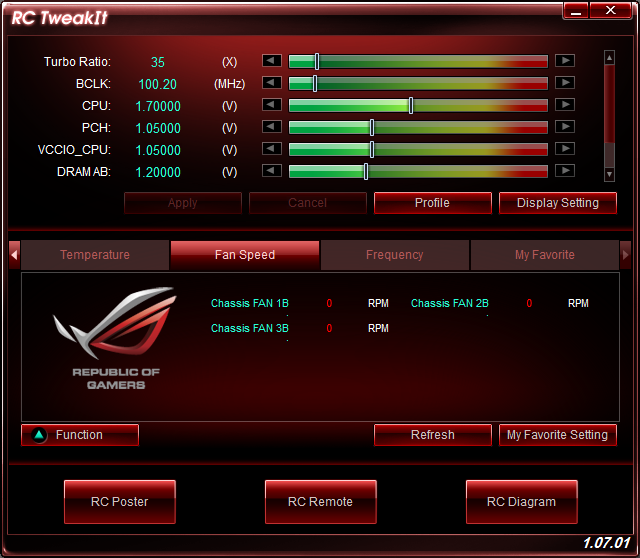
Task: Close the RC TweakIt window
Action: [x=611, y=10]
